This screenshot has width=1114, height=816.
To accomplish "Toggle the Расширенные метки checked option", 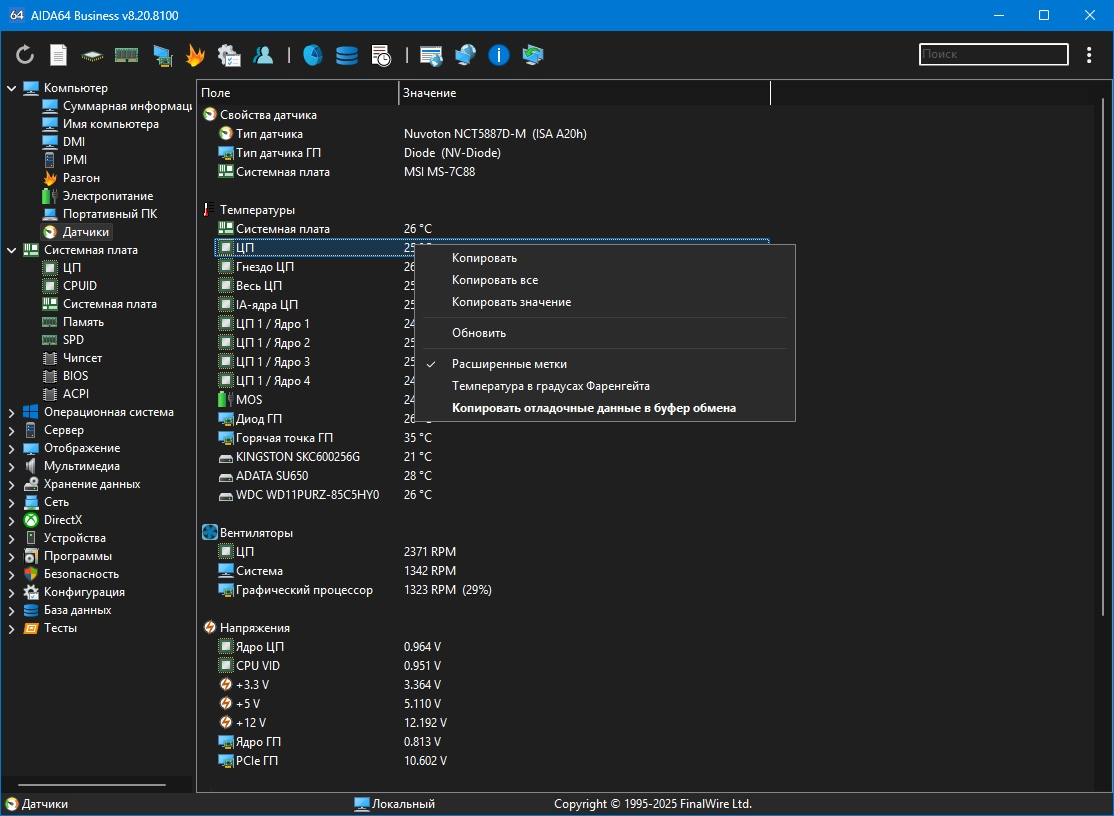I will click(x=509, y=364).
